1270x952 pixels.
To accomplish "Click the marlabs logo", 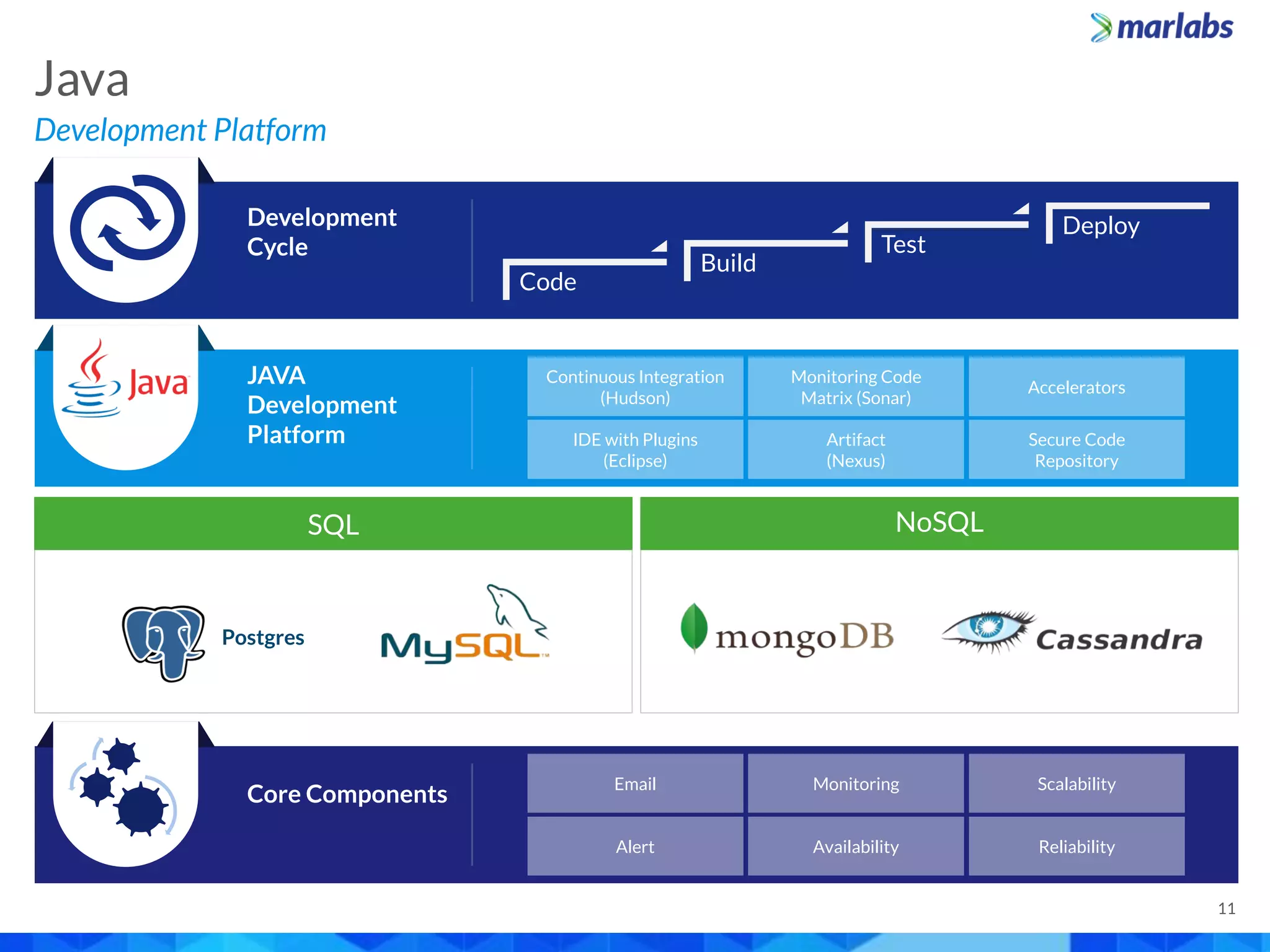I will point(1162,27).
